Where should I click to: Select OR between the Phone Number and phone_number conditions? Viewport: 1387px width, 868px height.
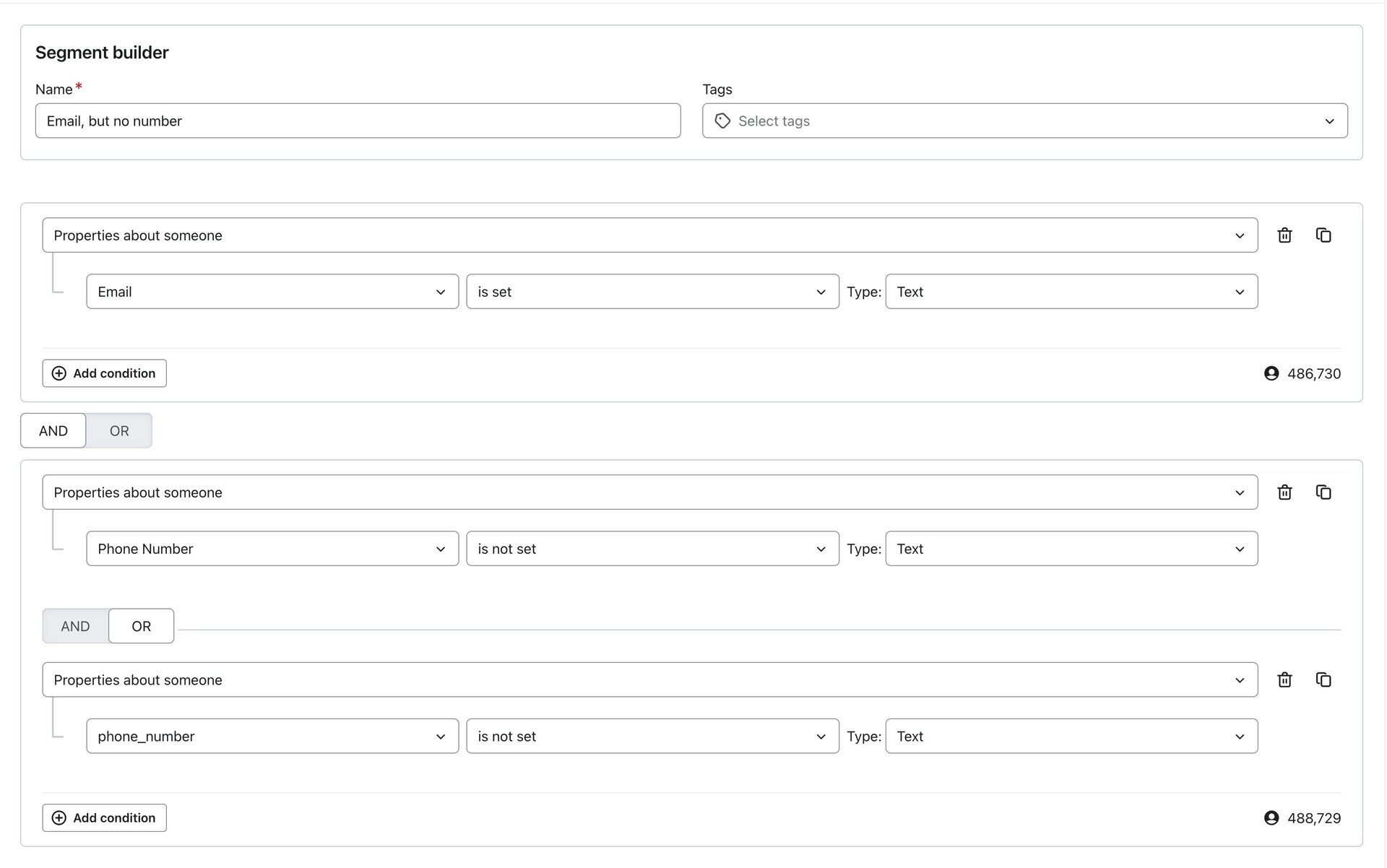pyautogui.click(x=142, y=626)
